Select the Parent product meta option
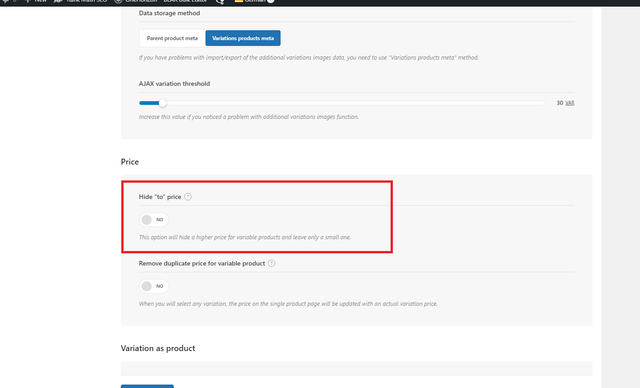 tap(172, 38)
